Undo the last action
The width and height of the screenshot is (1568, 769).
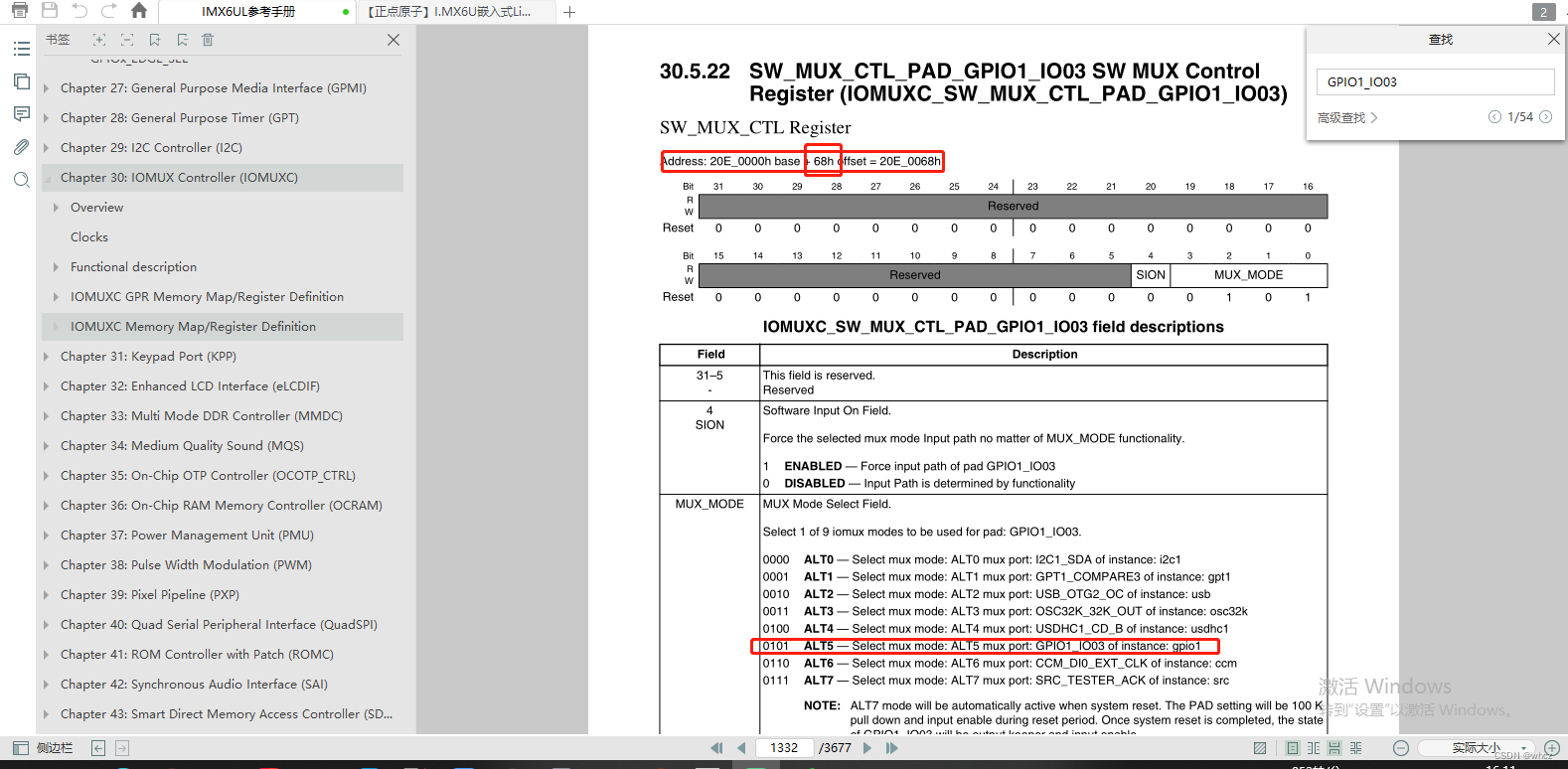[79, 11]
